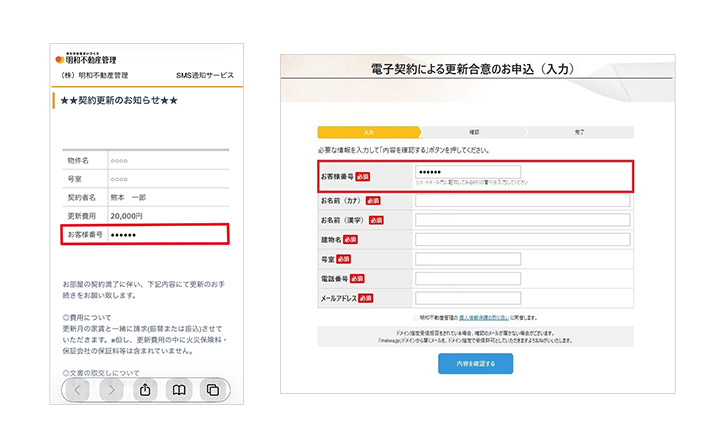Click the お客様番号 input field
The height and width of the screenshot is (448, 724).
coord(467,172)
